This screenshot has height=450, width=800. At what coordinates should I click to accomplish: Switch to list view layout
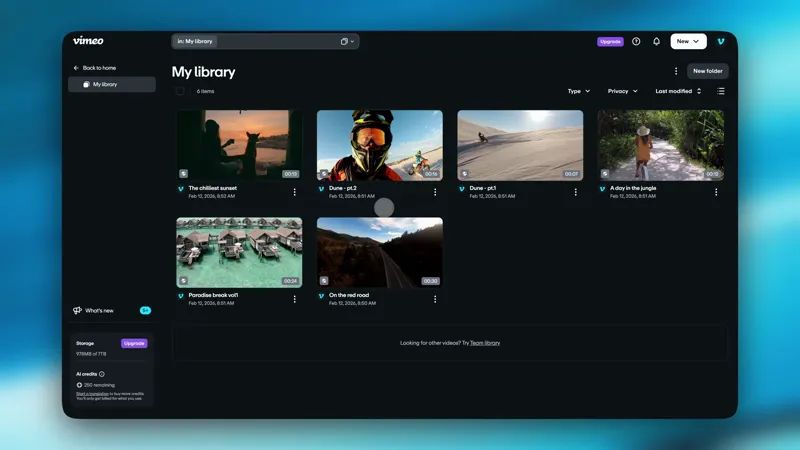720,91
